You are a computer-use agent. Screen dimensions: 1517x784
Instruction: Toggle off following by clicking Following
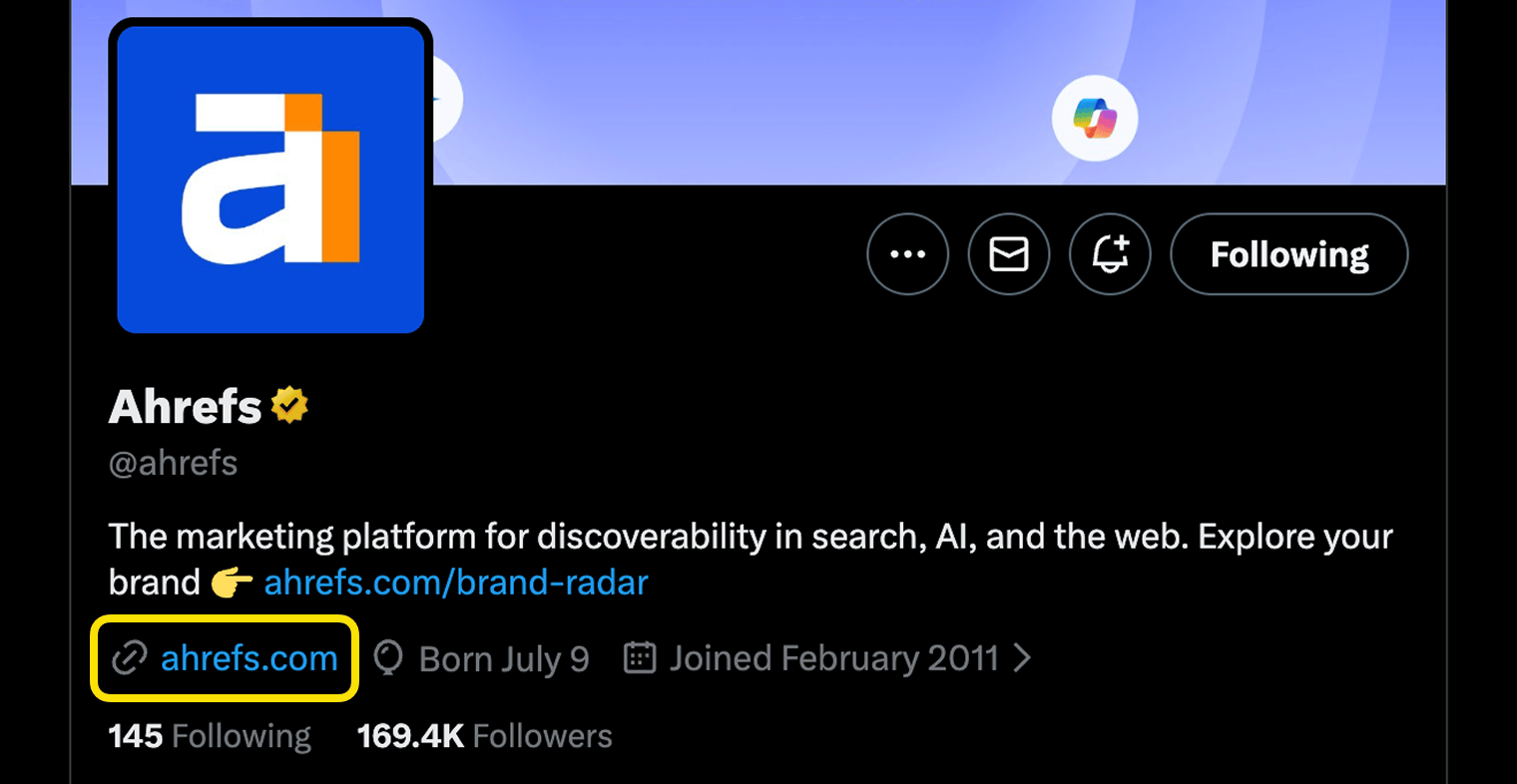coord(1288,254)
